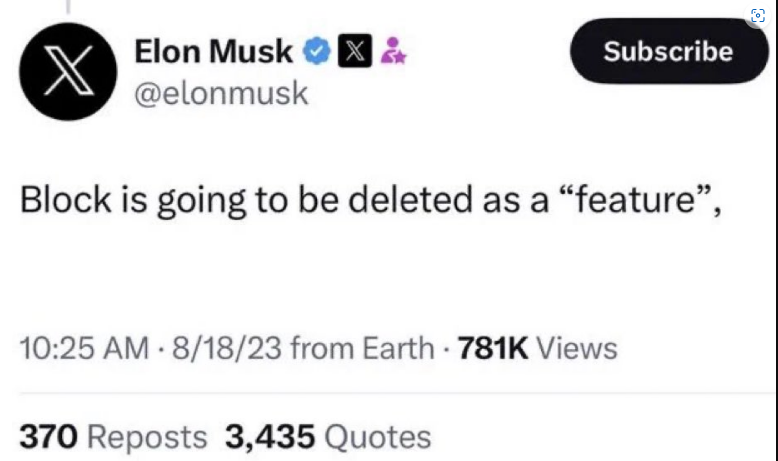Click the divider line below the timestamp

coord(397,393)
